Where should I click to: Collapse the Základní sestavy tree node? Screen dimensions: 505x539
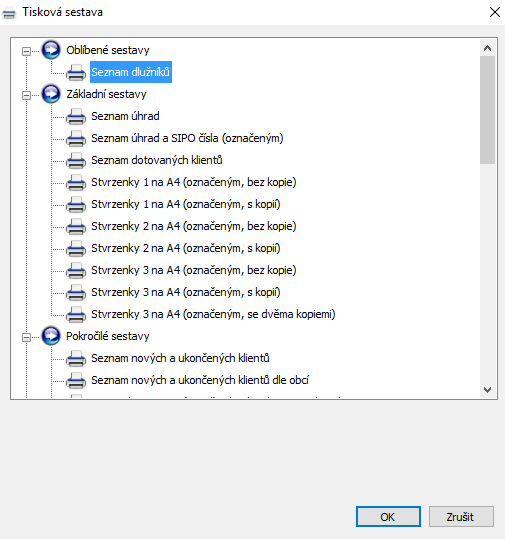26,95
